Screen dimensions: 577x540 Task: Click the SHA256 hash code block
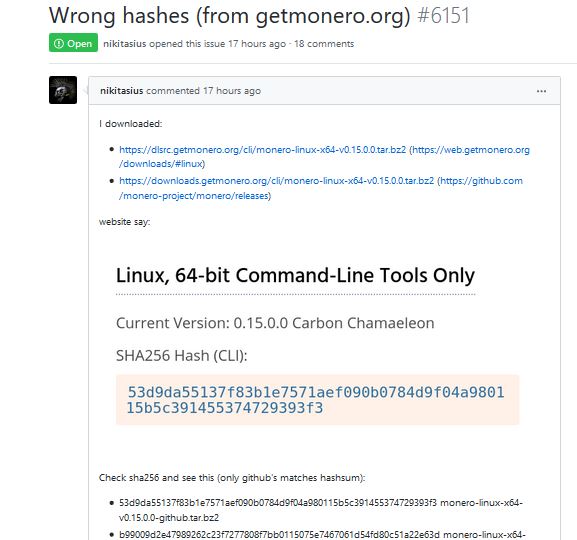[317, 400]
